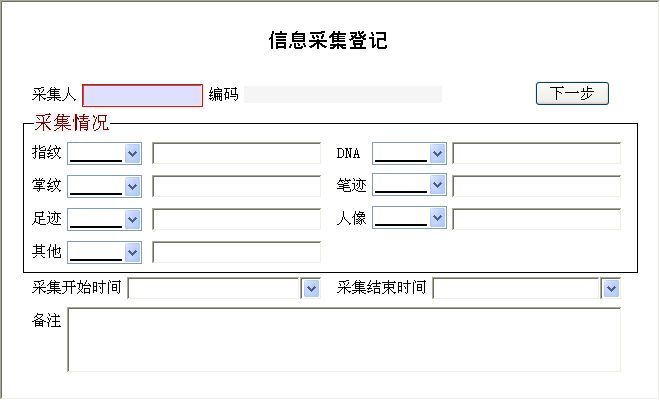Focus the 采集结束时间 input box
The image size is (660, 400).
516,288
